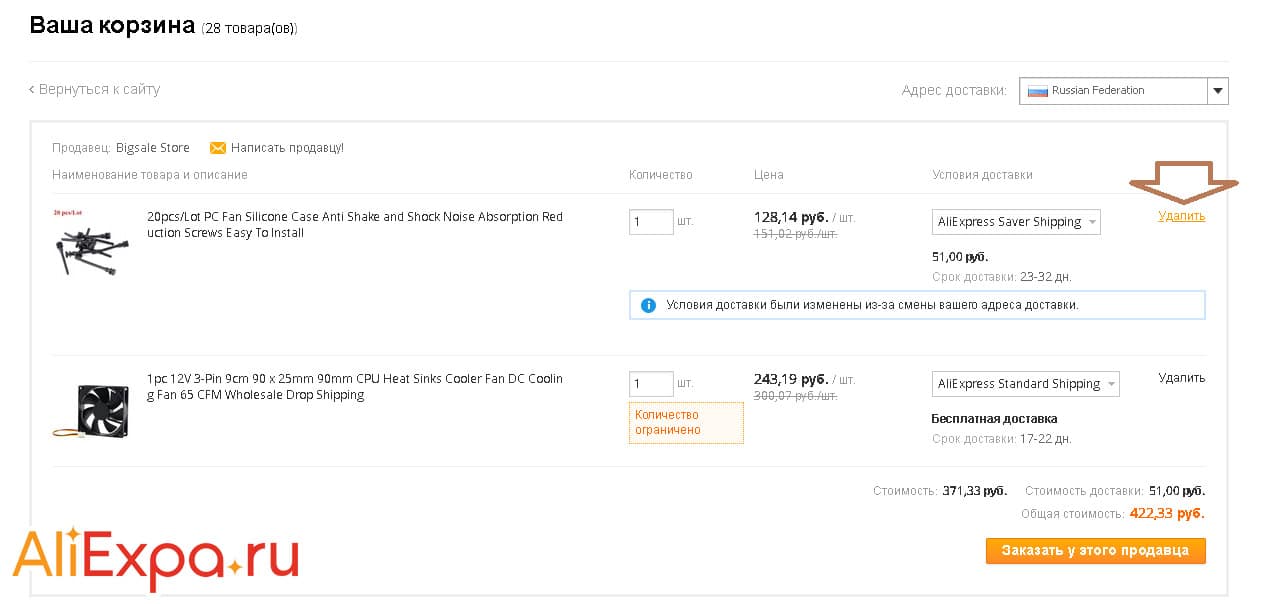Click the Russian flag icon in address selector
The width and height of the screenshot is (1262, 604).
(1037, 91)
